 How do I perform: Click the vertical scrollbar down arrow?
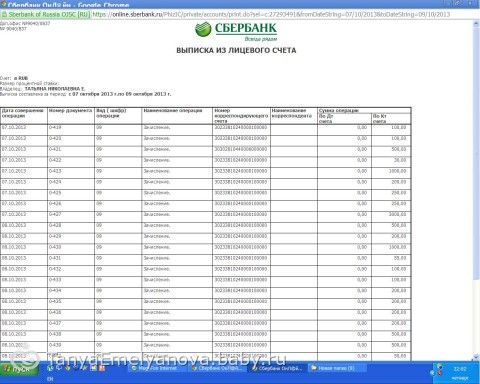tap(476, 357)
